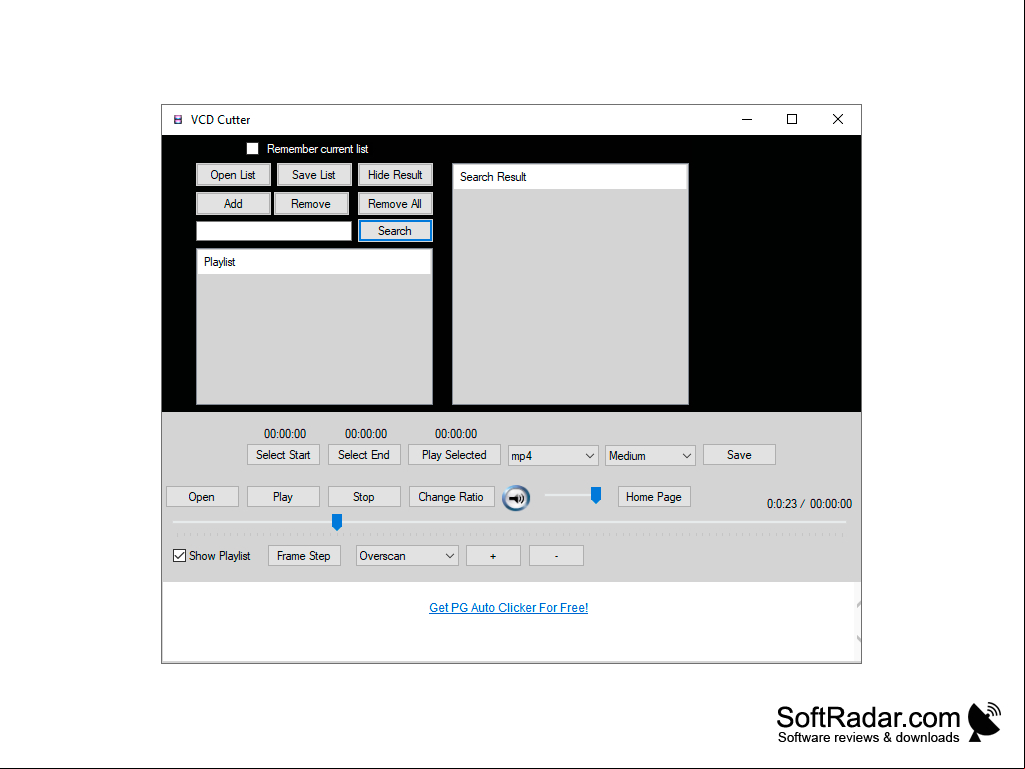Minimize the VCD Cutter window
This screenshot has width=1025, height=769.
coord(747,119)
